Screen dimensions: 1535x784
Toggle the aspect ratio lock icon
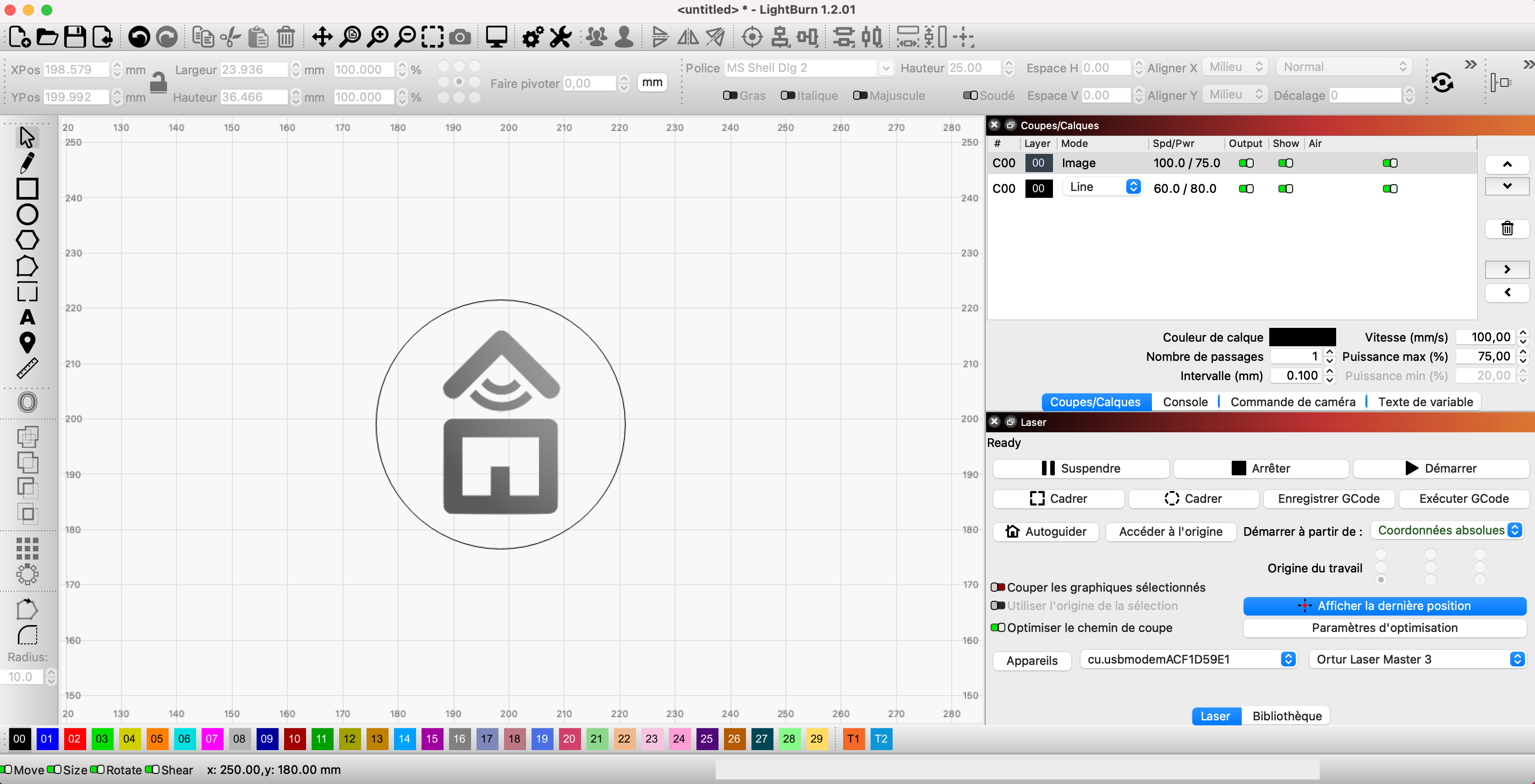pos(158,83)
